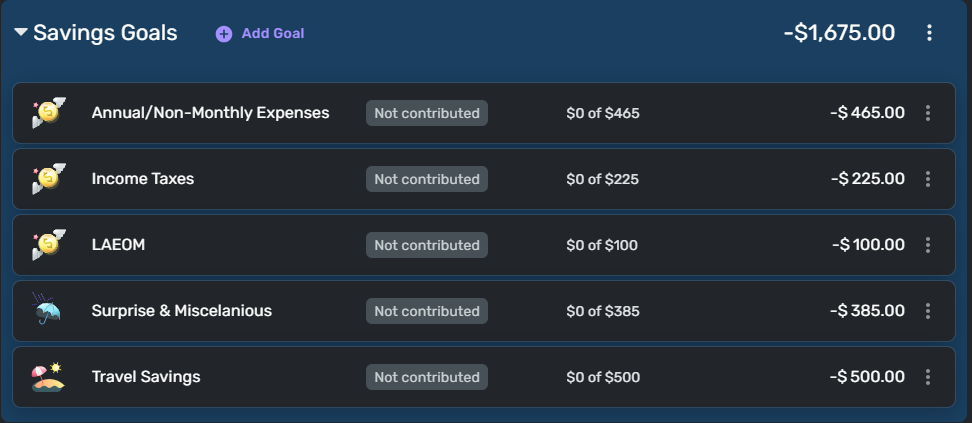Open the Annual/Non-Monthly Expenses three-dot menu
This screenshot has height=423, width=972.
[928, 113]
